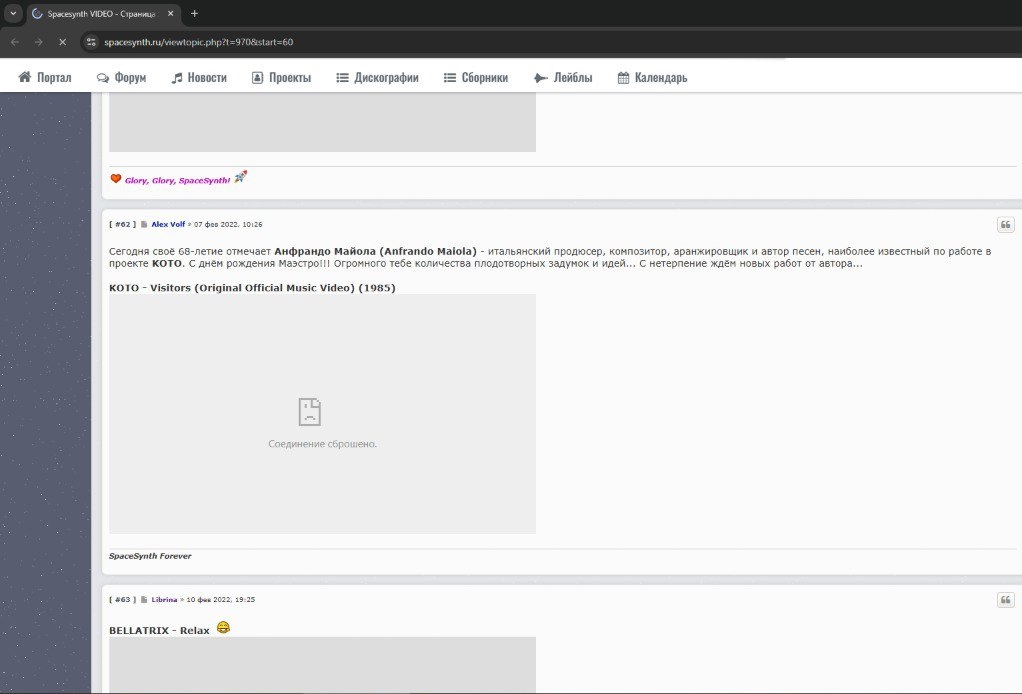Image resolution: width=1022 pixels, height=694 pixels.
Task: Quote post #62 by Alex Volf
Action: coord(1006,225)
